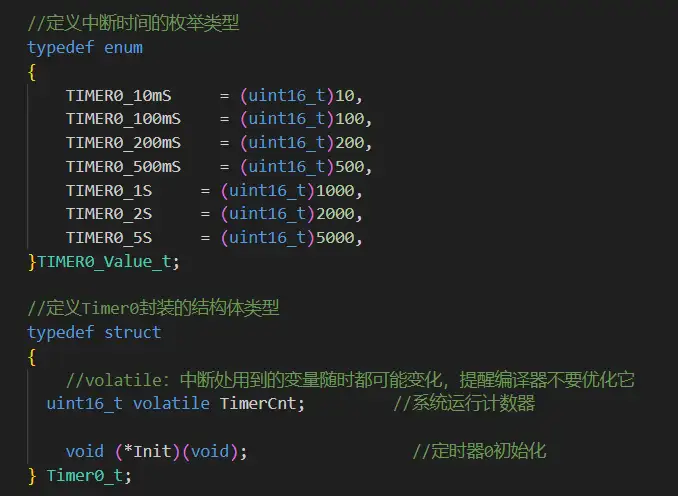
Task: Click the value '(uint16_t)10,'
Action: tap(301, 96)
